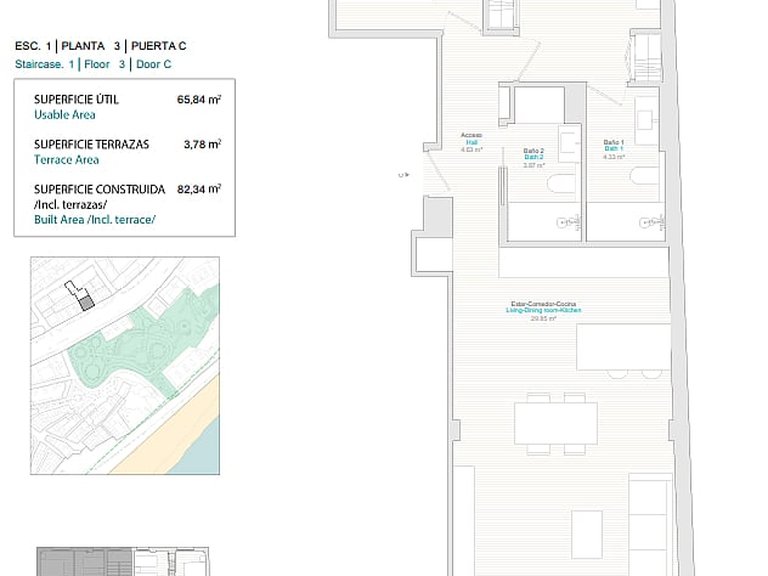Select the 'SUPERFICIE TERRAZAS' label
768x576 pixels.
pyautogui.click(x=92, y=144)
